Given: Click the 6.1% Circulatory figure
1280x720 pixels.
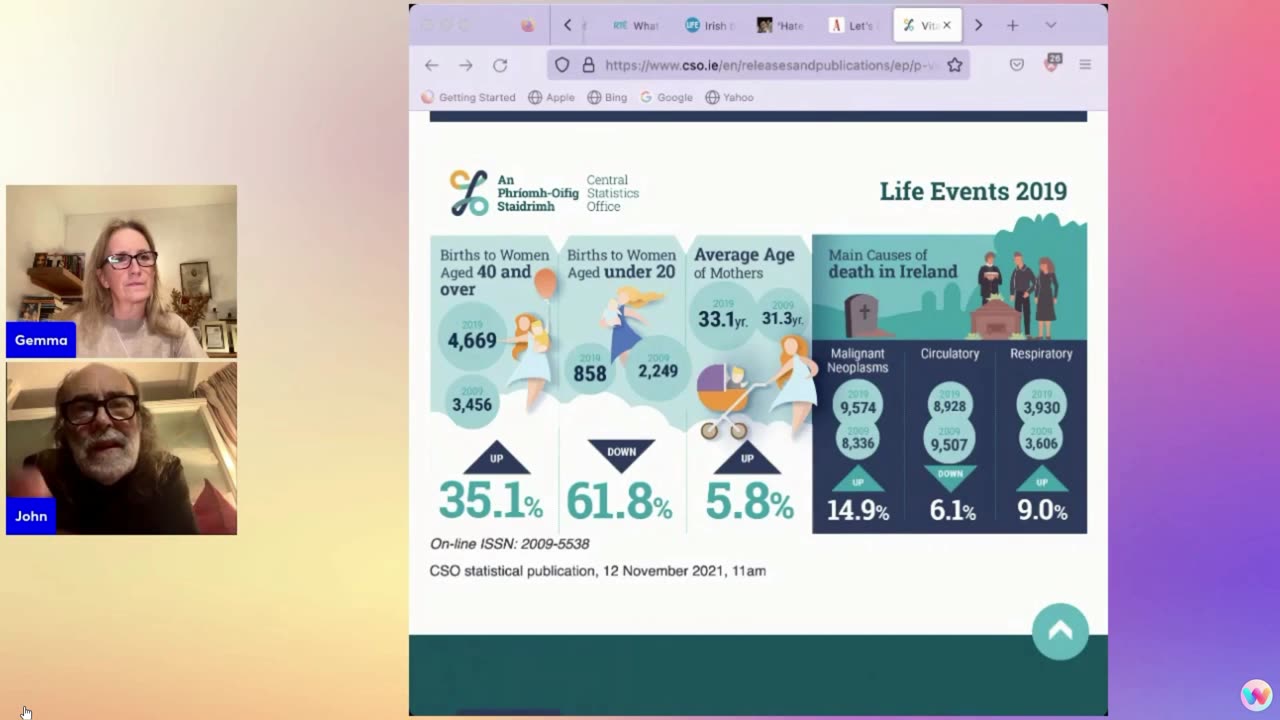Looking at the screenshot, I should pos(952,510).
